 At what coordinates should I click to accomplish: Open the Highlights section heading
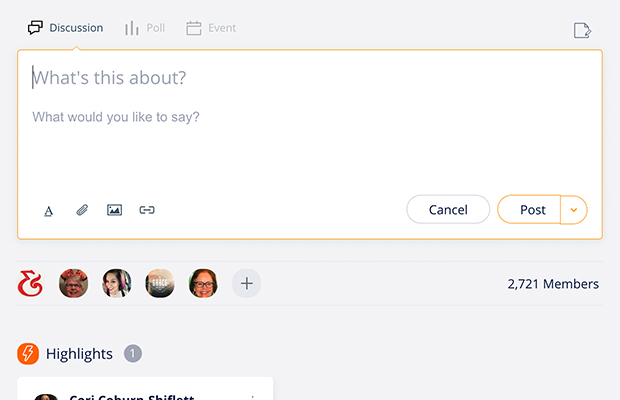[x=79, y=354]
